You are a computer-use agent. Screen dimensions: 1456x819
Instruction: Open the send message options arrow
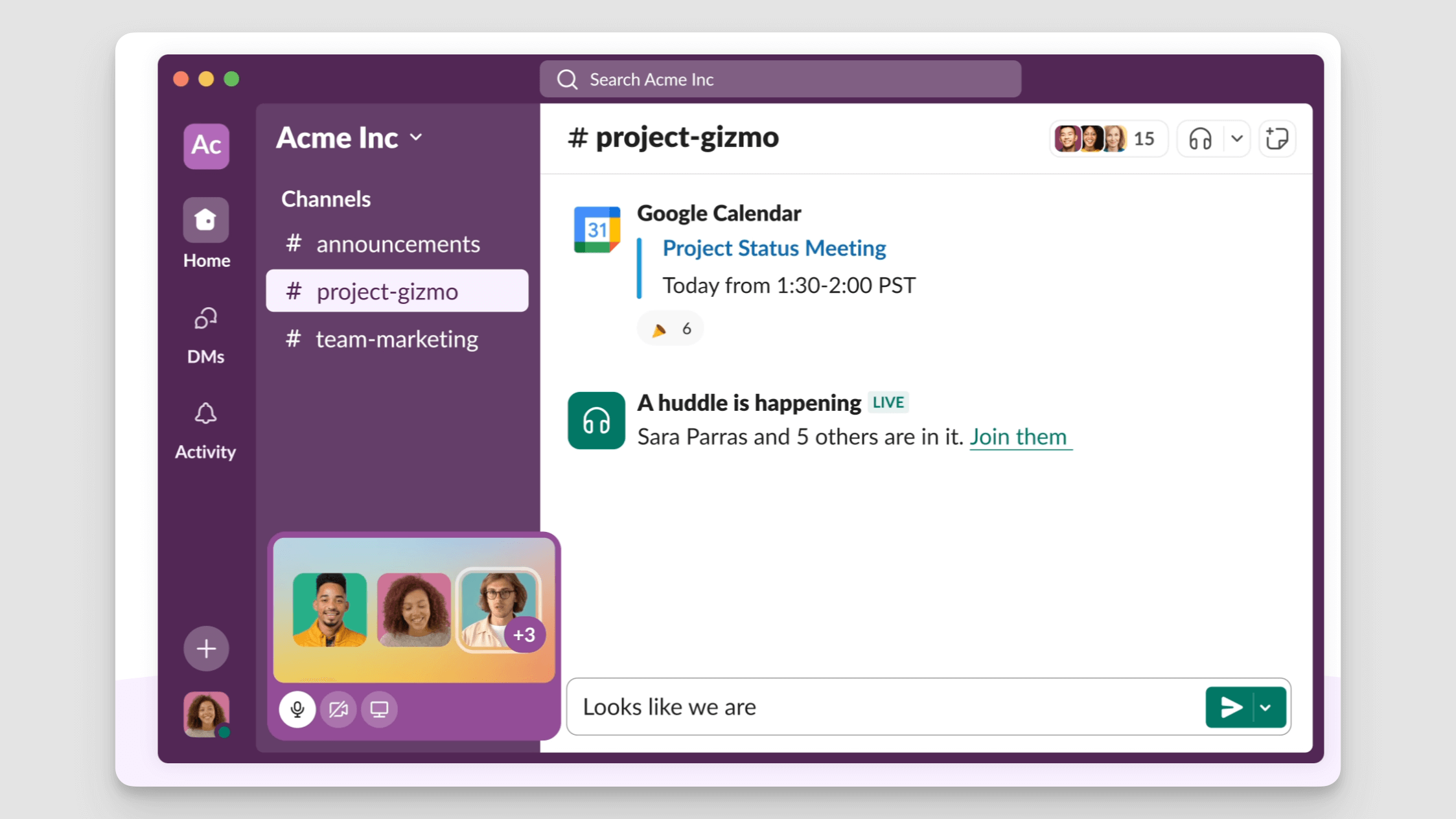pos(1265,707)
